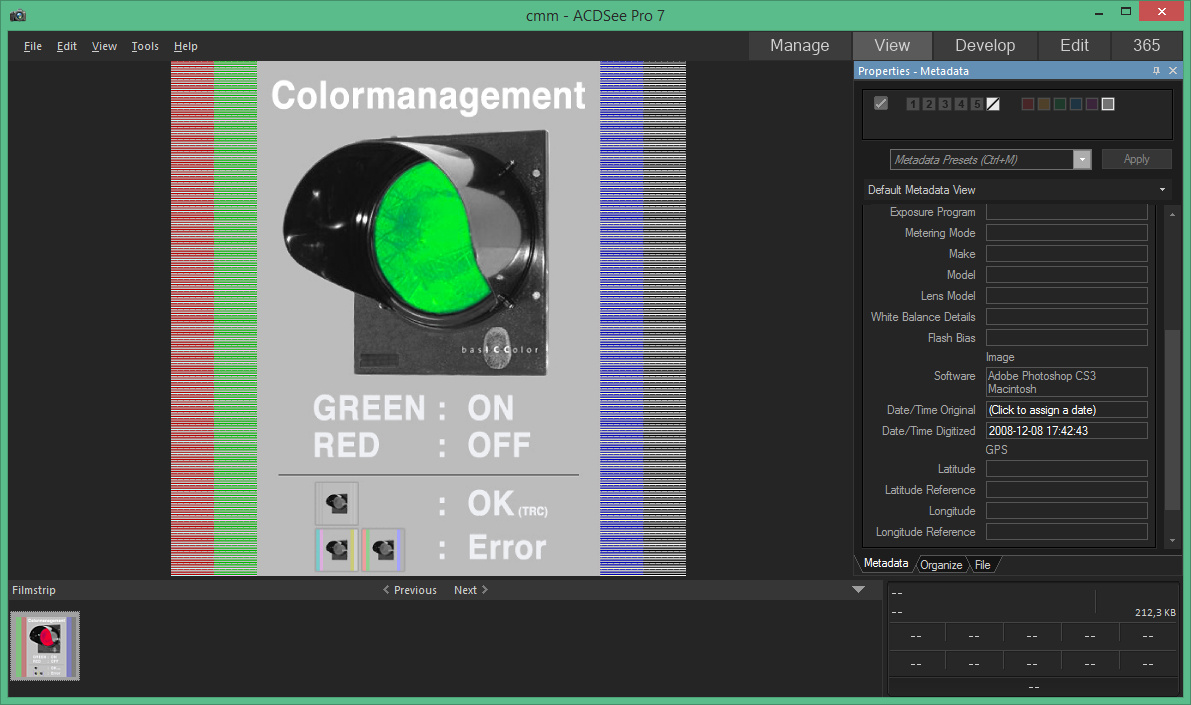Expand the Default Metadata View selector
Image resolution: width=1191 pixels, height=705 pixels.
tap(1162, 190)
